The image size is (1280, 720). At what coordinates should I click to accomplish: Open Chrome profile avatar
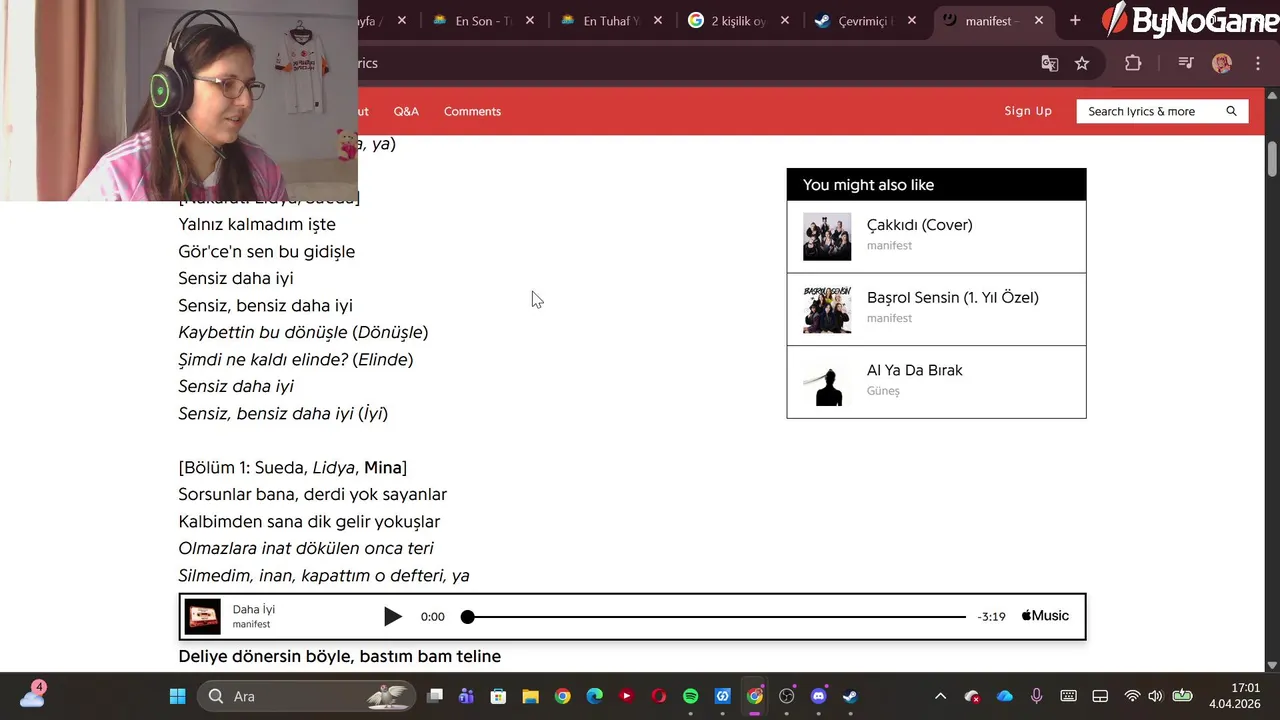point(1222,63)
